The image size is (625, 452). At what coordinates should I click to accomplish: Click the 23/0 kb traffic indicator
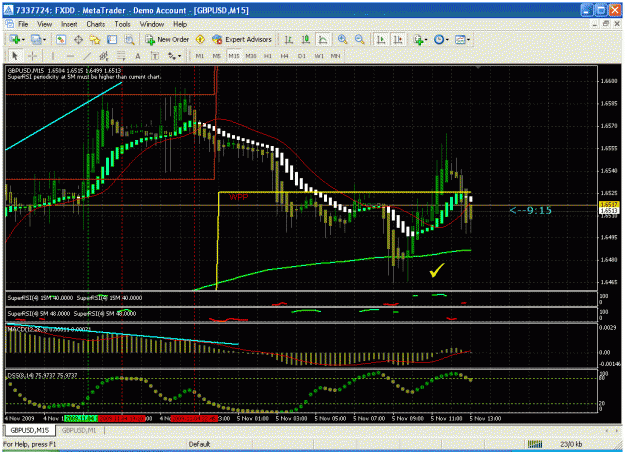570,444
